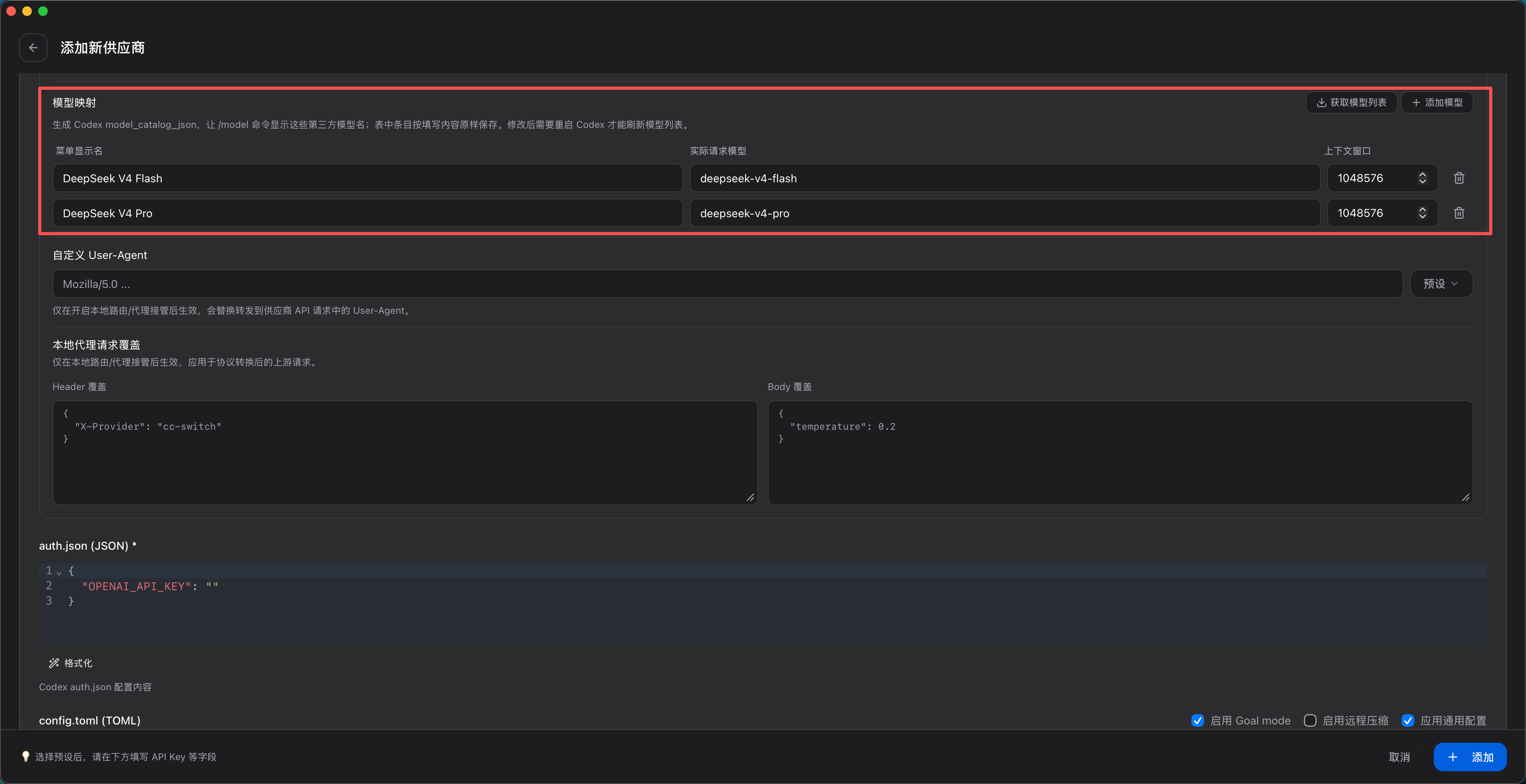Image resolution: width=1526 pixels, height=784 pixels.
Task: Grab the Body 覆盖 textarea resize handle
Action: pyautogui.click(x=1466, y=498)
